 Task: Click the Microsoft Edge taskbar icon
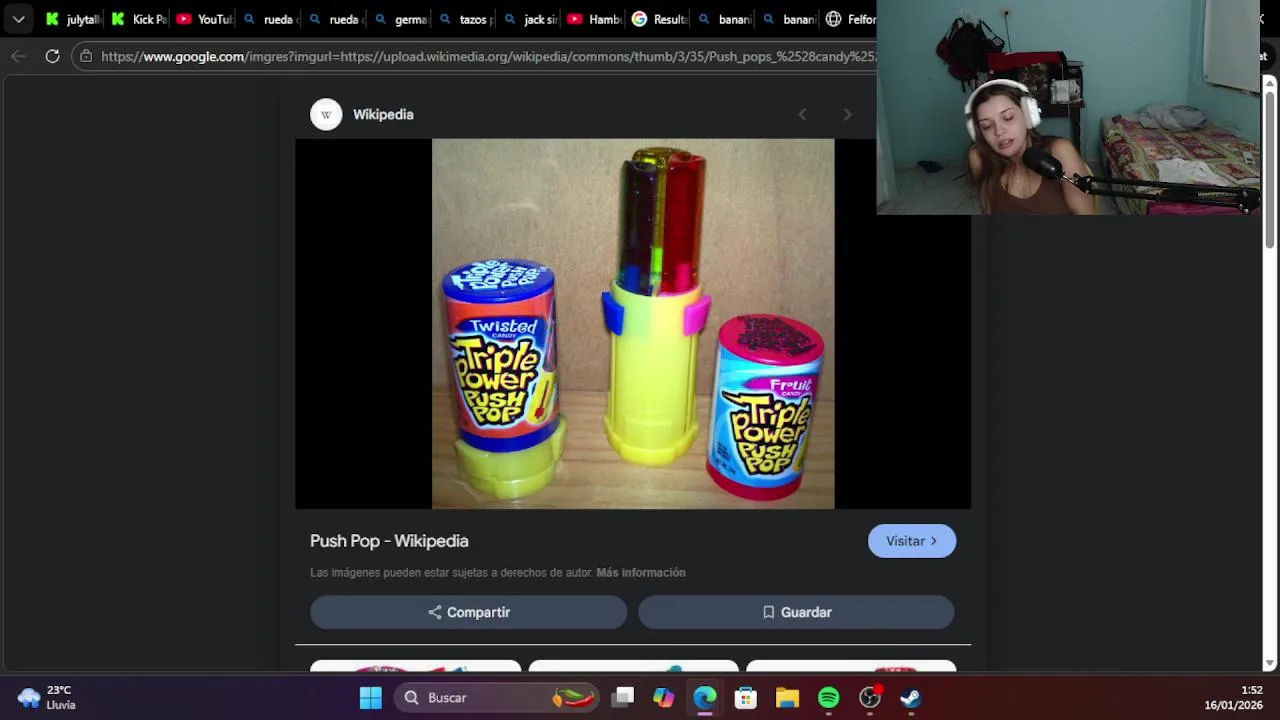click(x=705, y=698)
